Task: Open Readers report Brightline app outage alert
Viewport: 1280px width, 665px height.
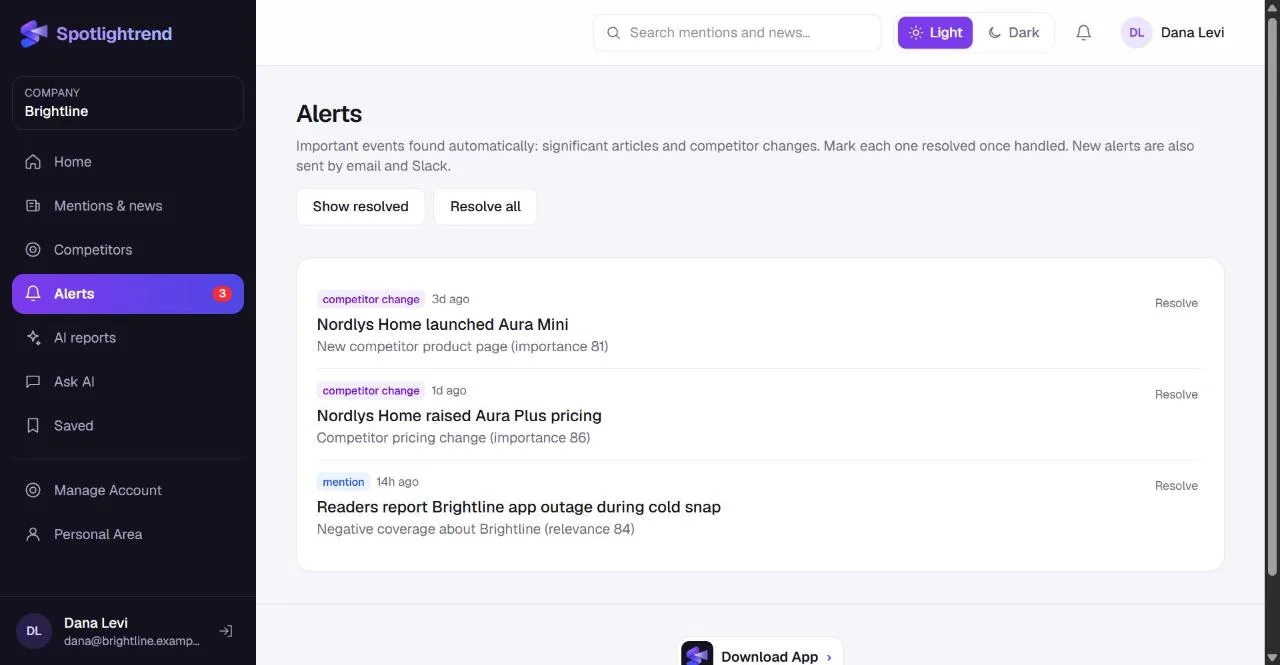Action: click(519, 507)
